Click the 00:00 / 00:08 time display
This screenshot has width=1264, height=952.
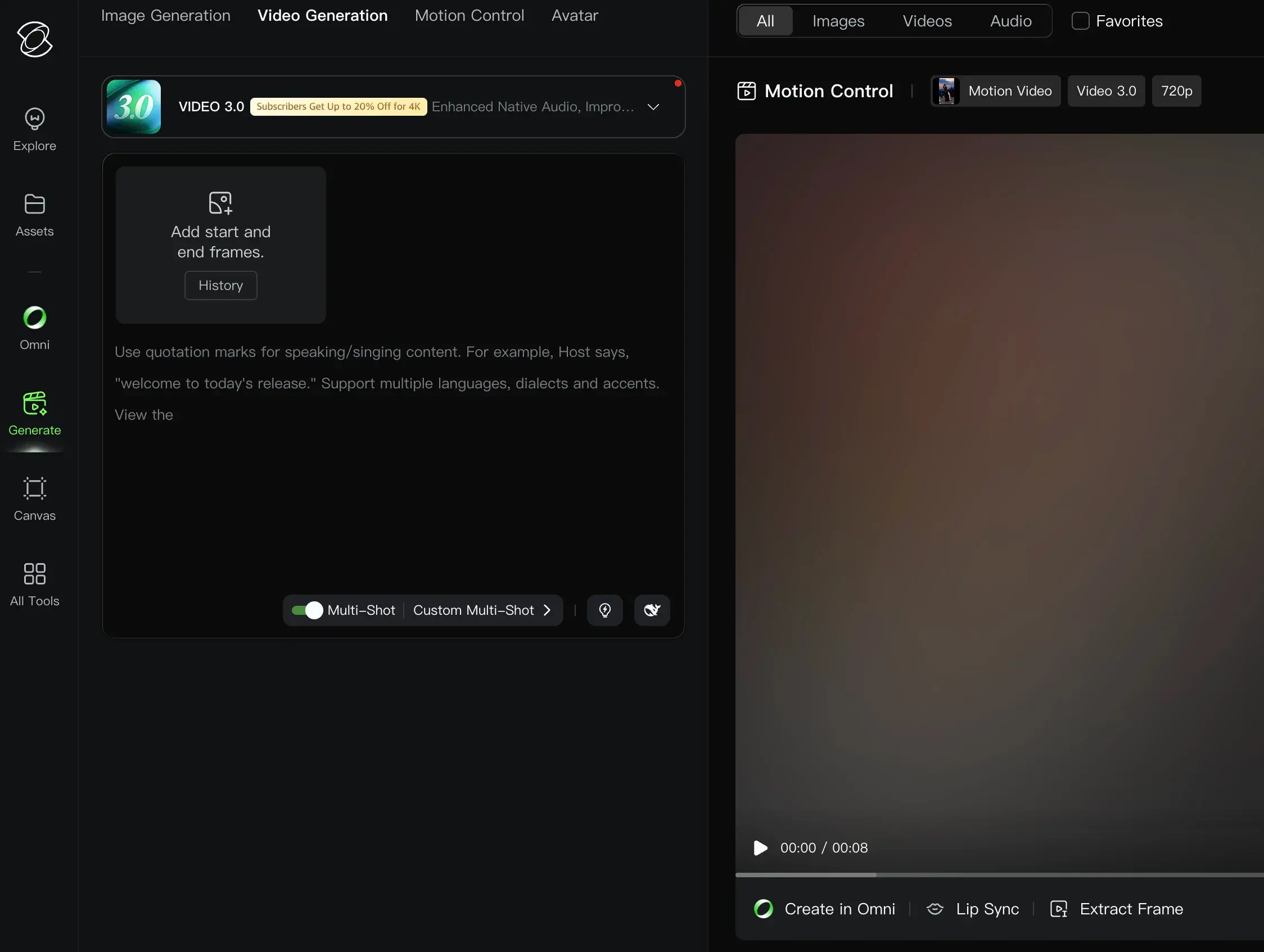click(823, 847)
